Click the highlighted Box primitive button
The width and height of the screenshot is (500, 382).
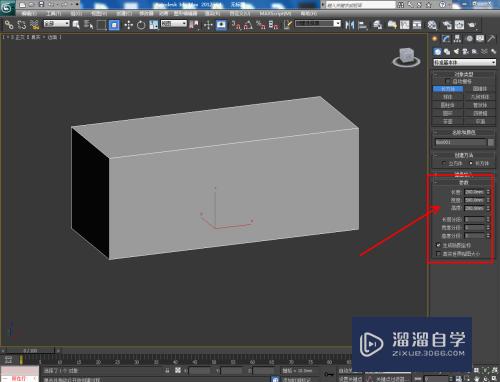click(448, 89)
